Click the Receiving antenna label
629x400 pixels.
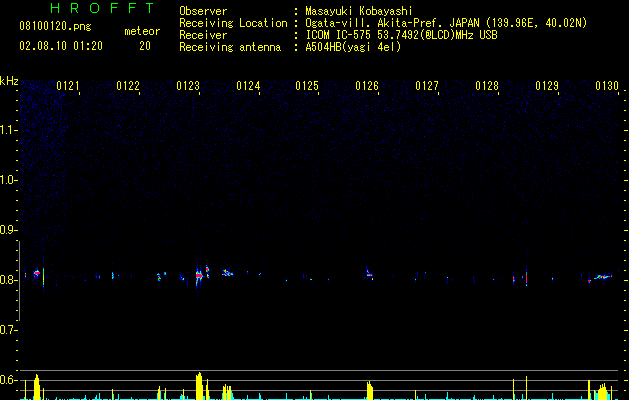pos(230,47)
